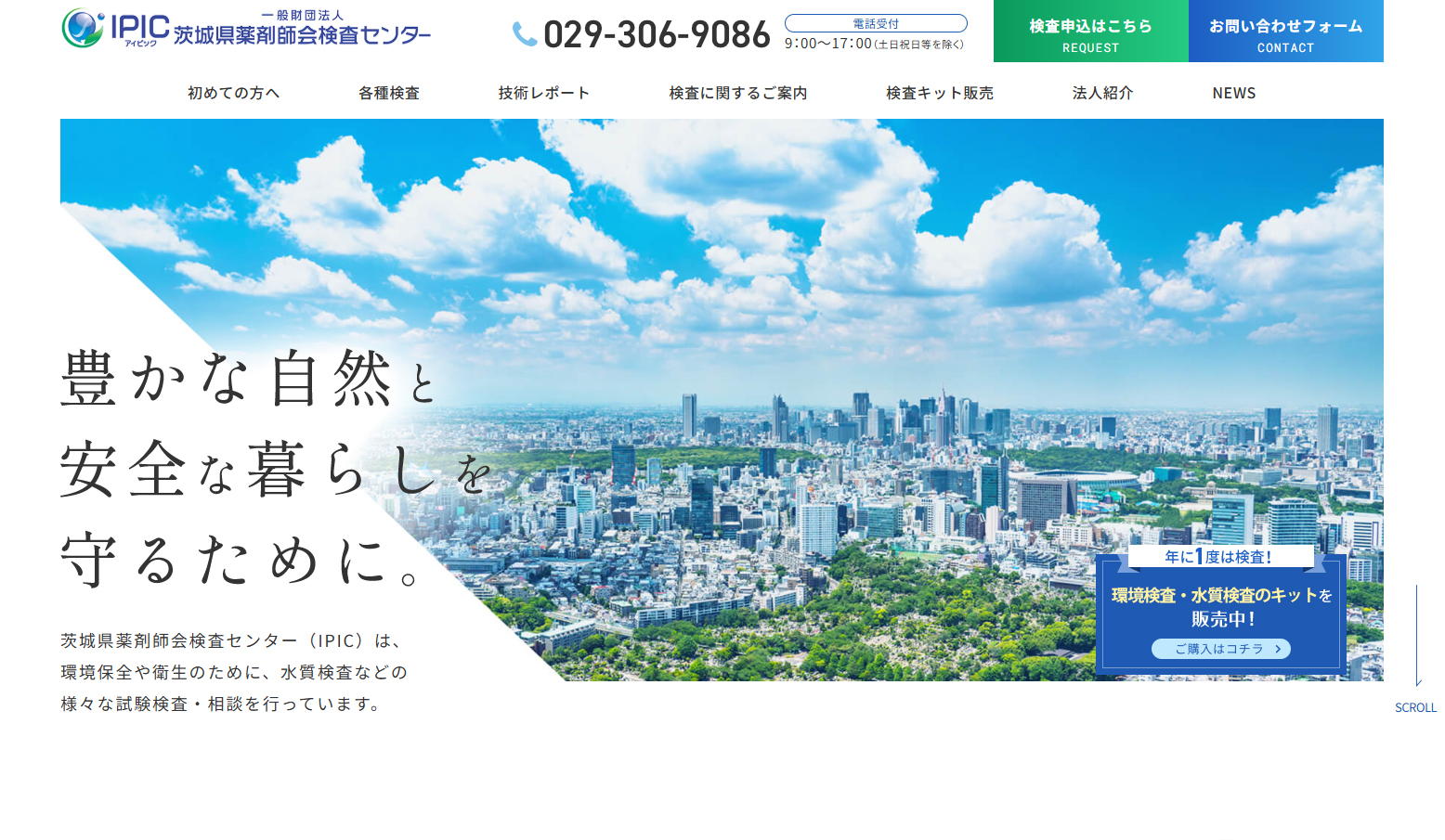Click the 茨城県薬剤師会検査センター site title

[x=302, y=35]
